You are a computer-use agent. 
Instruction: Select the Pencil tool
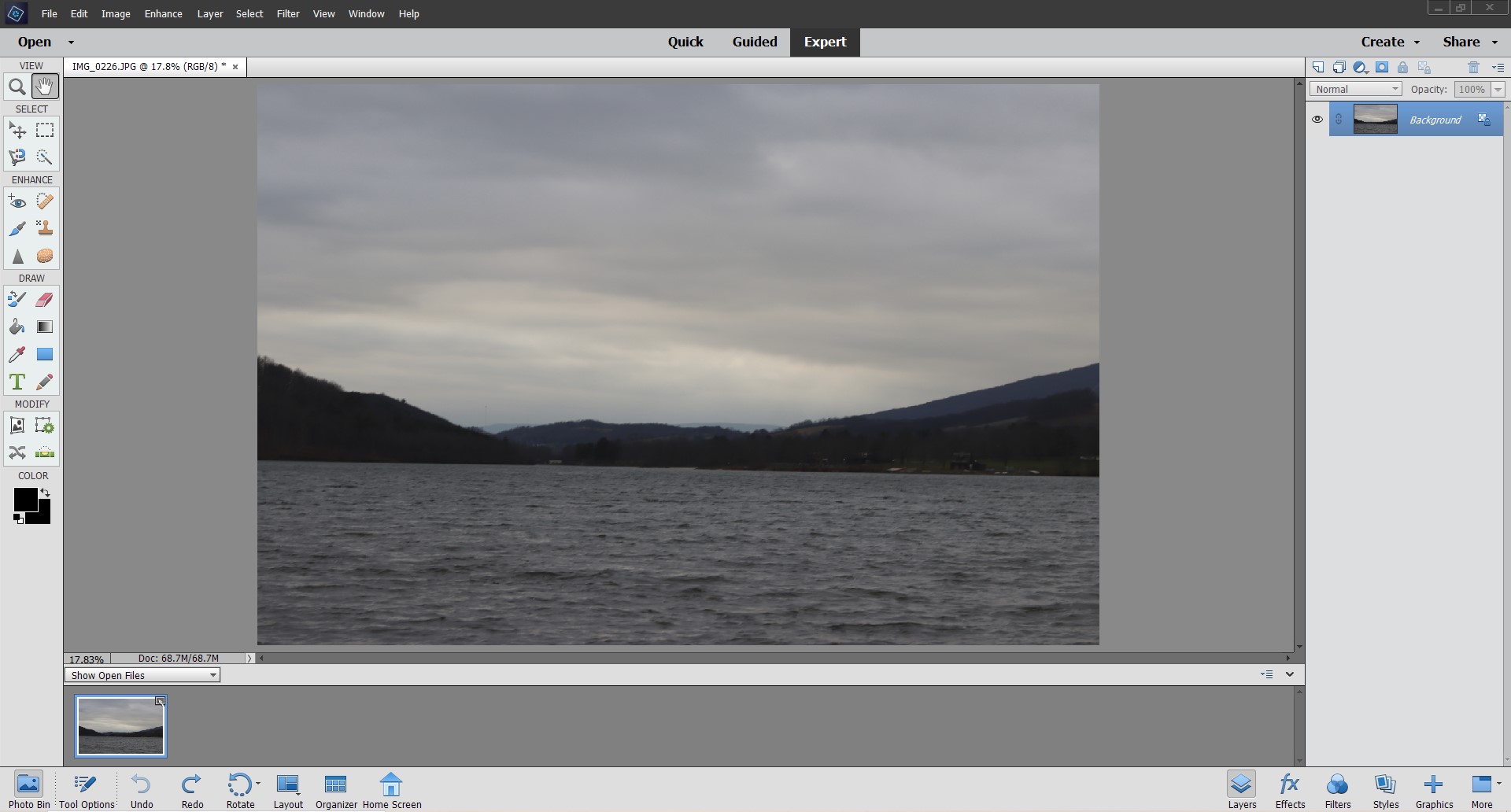pyautogui.click(x=44, y=382)
